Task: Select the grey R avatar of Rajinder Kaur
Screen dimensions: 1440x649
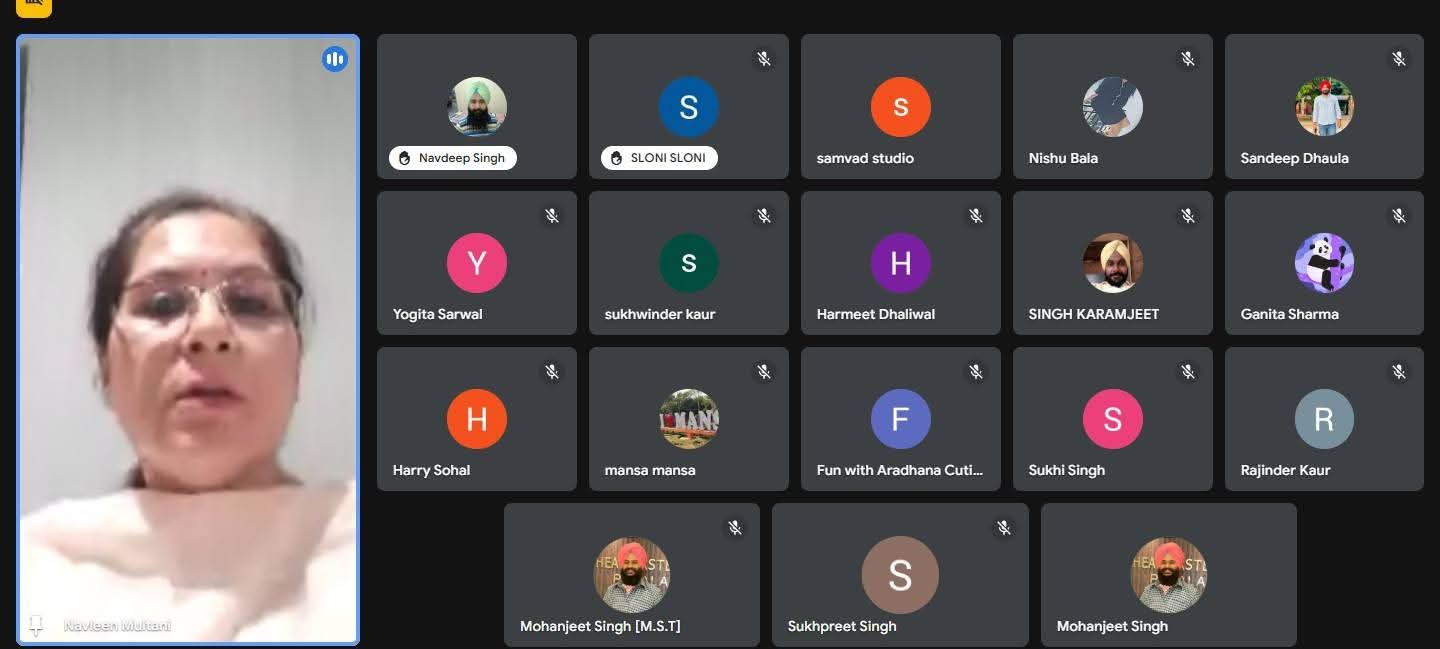Action: 1324,419
